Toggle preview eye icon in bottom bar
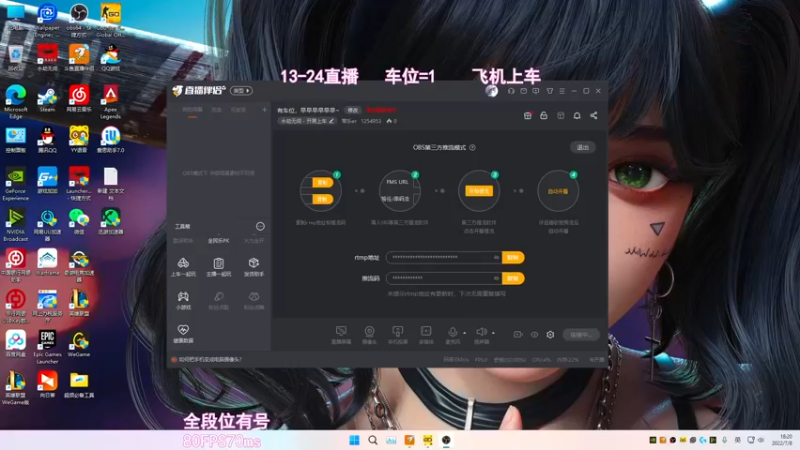Viewport: 800px width, 450px height. [534, 335]
